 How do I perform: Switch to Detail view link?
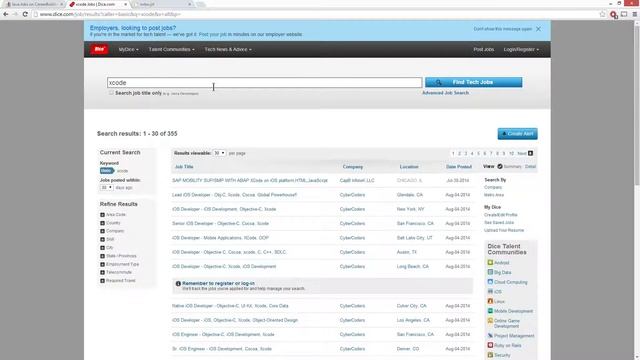(530, 167)
